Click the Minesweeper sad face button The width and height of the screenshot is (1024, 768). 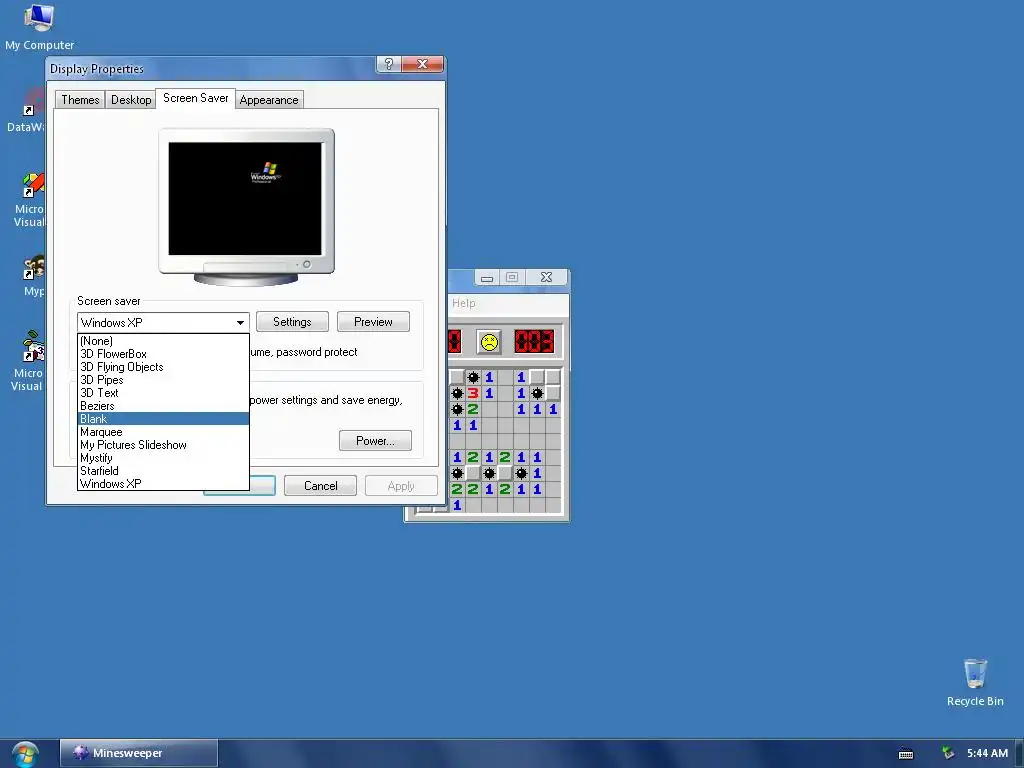(x=488, y=342)
